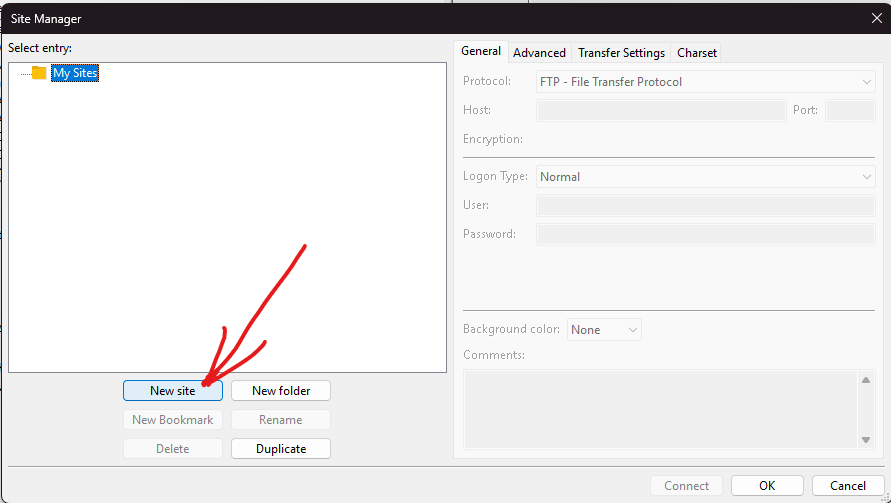This screenshot has height=503, width=891.
Task: Select the My Sites tree entry
Action: (75, 73)
